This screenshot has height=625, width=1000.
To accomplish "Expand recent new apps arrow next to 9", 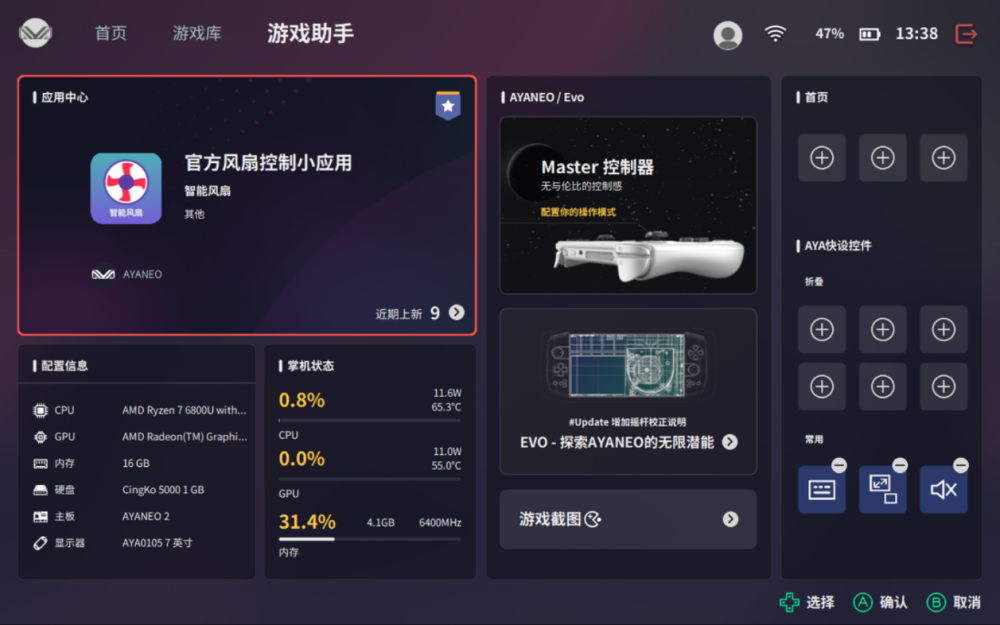I will coord(457,312).
